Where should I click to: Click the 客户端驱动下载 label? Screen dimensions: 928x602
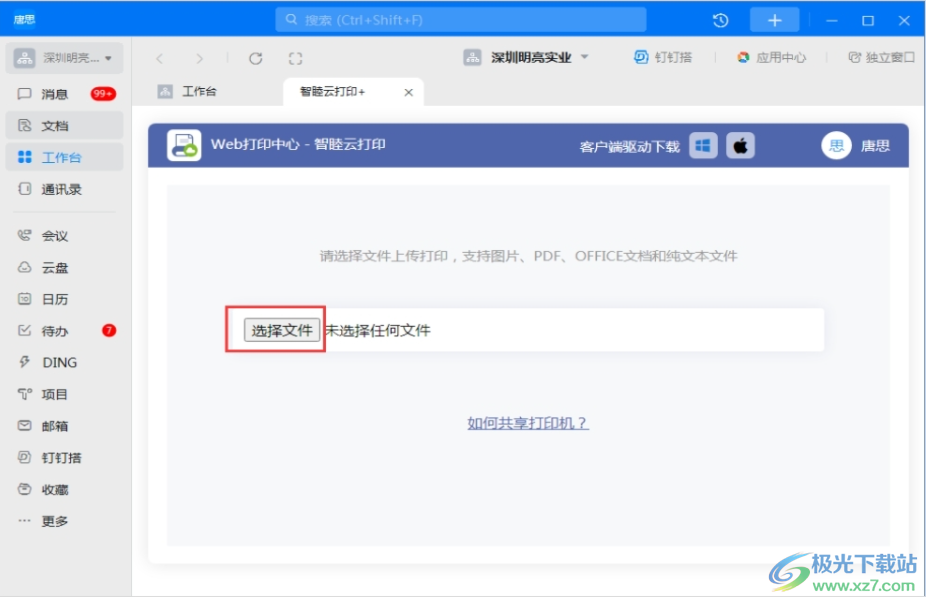pos(629,147)
